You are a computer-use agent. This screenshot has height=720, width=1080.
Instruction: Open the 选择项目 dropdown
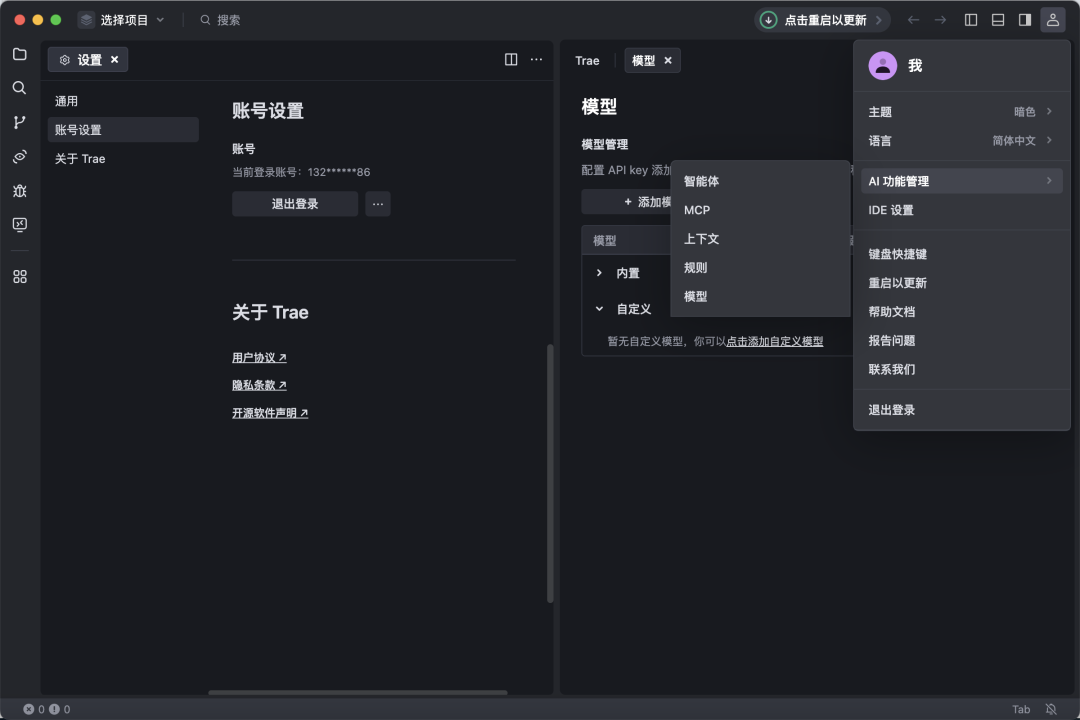tap(122, 20)
